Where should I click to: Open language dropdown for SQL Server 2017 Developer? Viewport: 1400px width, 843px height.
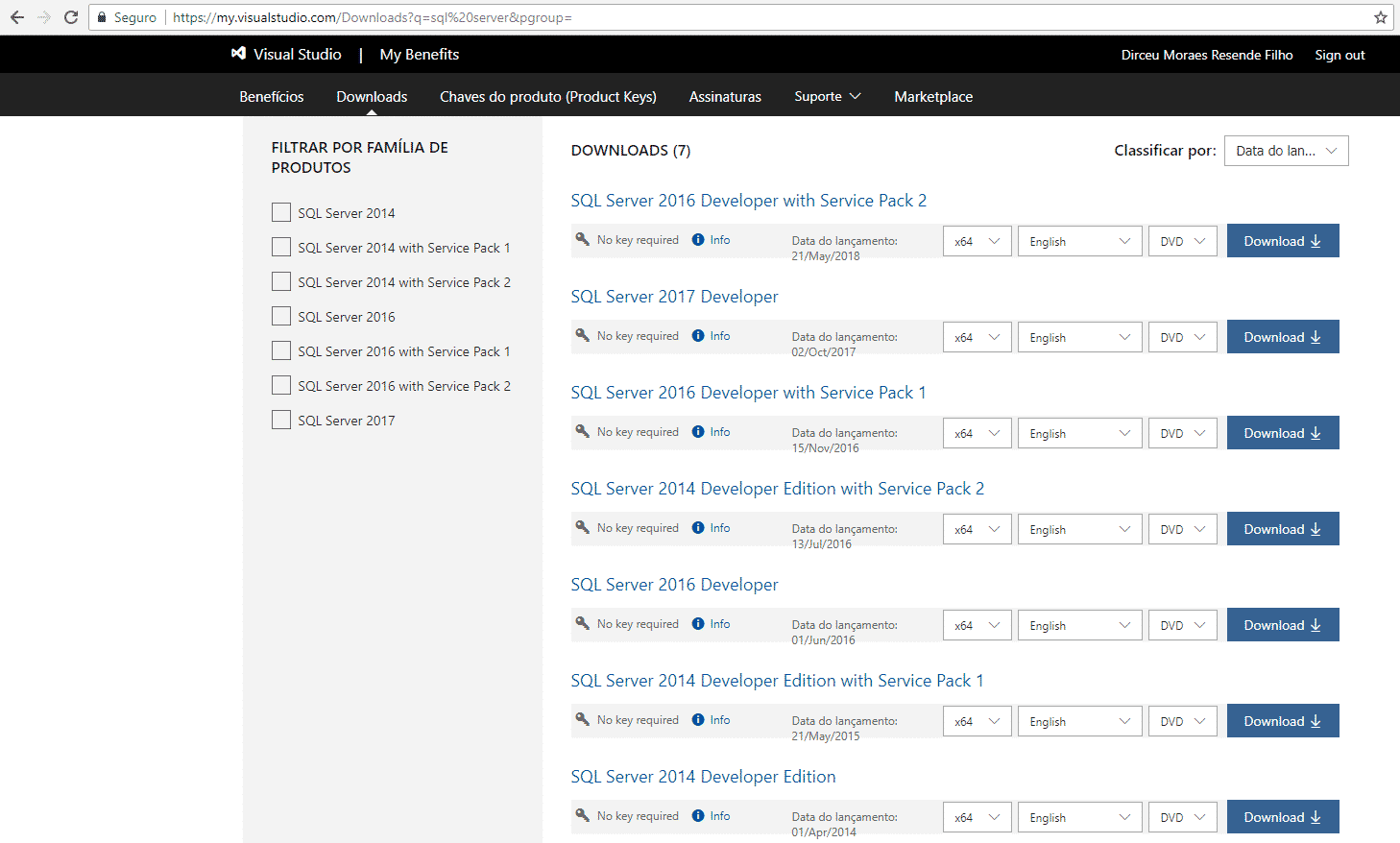(x=1079, y=337)
